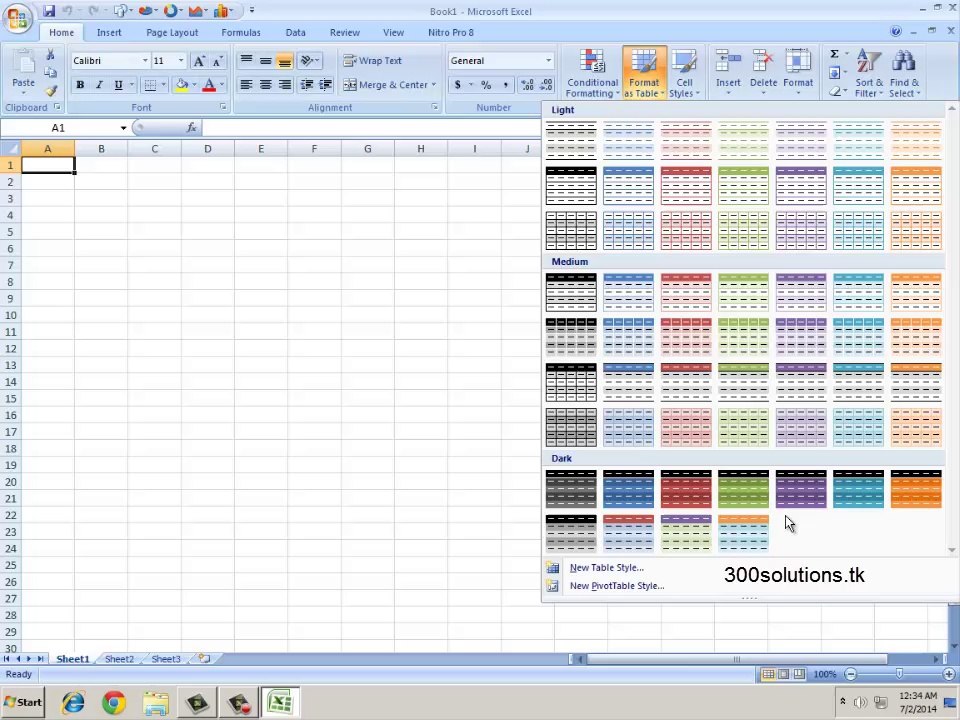This screenshot has height=720, width=960.
Task: Click the Select All corner of the sheet
Action: [10, 148]
